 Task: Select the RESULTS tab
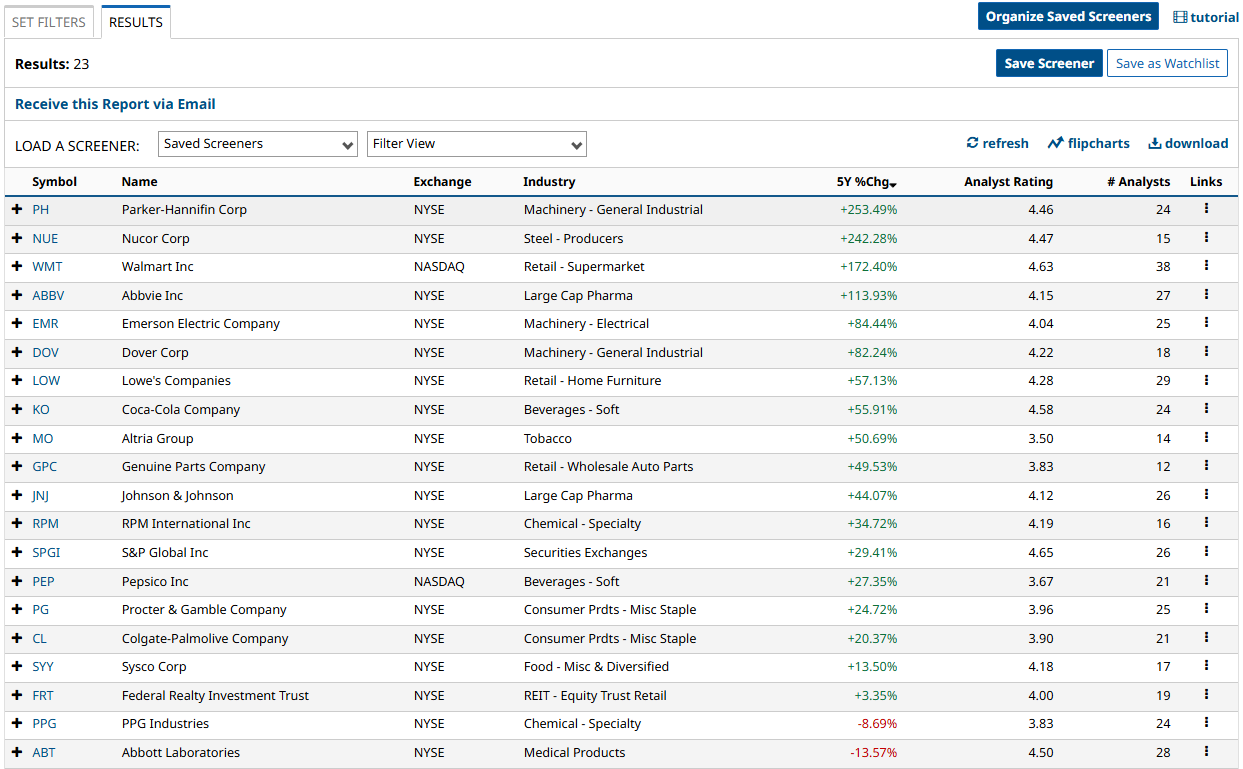pyautogui.click(x=136, y=22)
